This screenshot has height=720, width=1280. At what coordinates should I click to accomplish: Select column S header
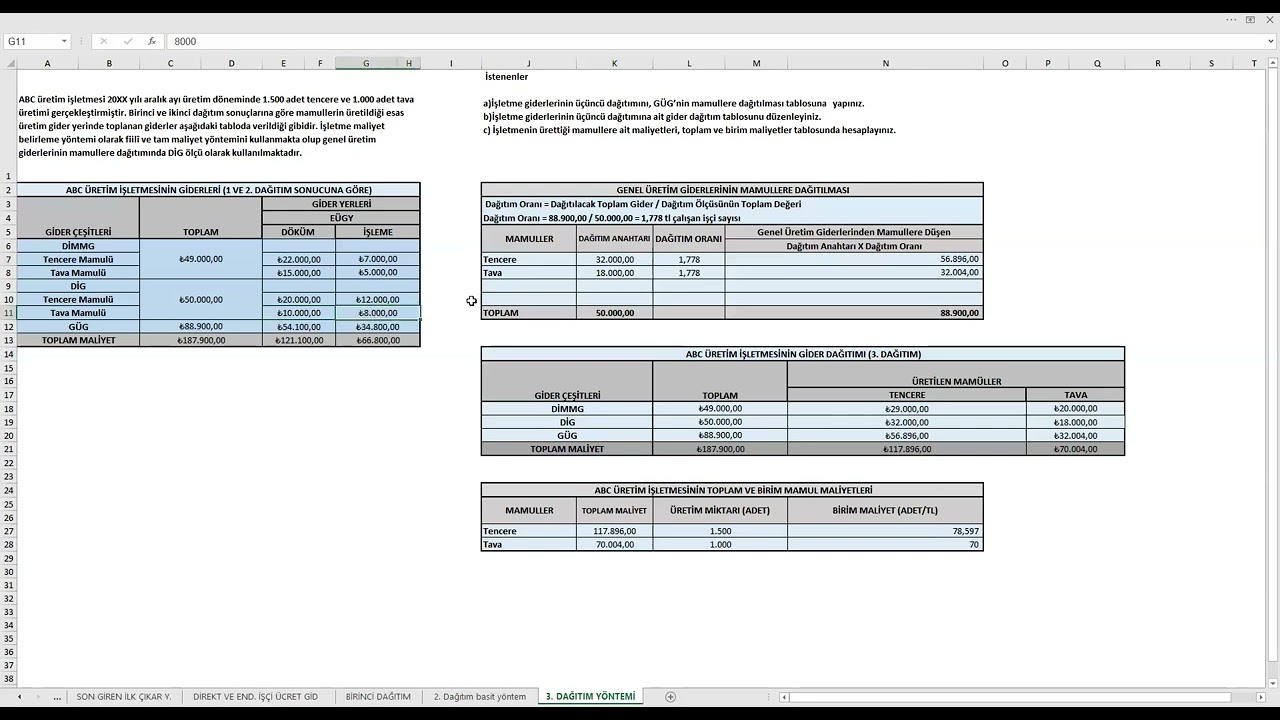pos(1211,63)
